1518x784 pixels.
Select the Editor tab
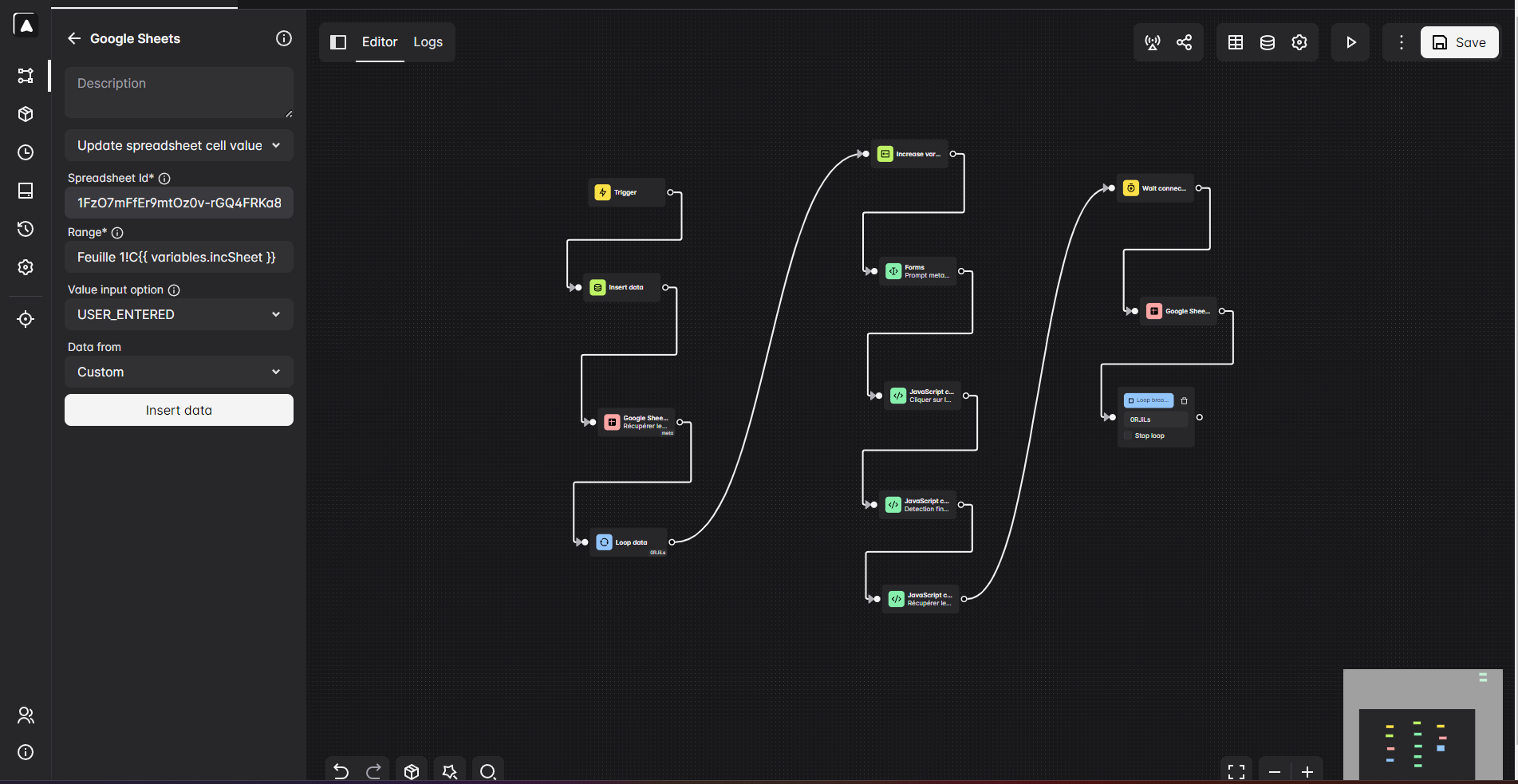click(x=379, y=42)
